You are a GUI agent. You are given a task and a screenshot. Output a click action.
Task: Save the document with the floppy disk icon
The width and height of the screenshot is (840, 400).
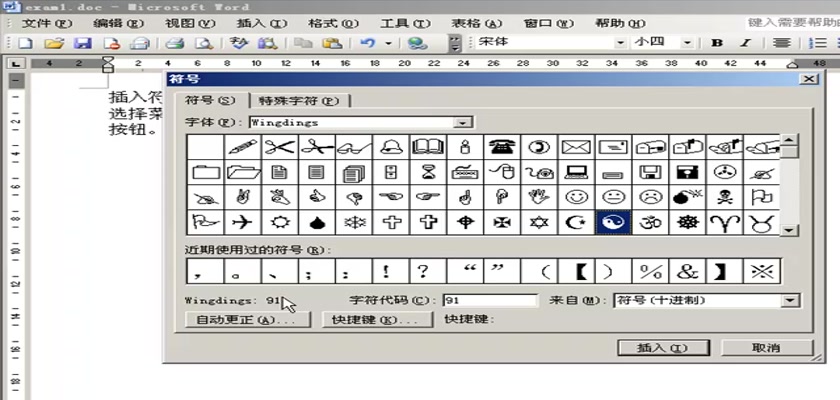point(82,43)
